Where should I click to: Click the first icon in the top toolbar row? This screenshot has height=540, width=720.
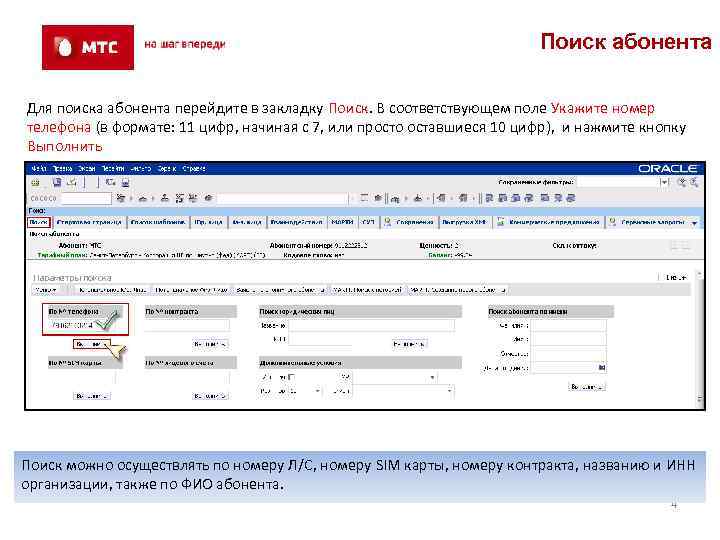click(x=36, y=183)
